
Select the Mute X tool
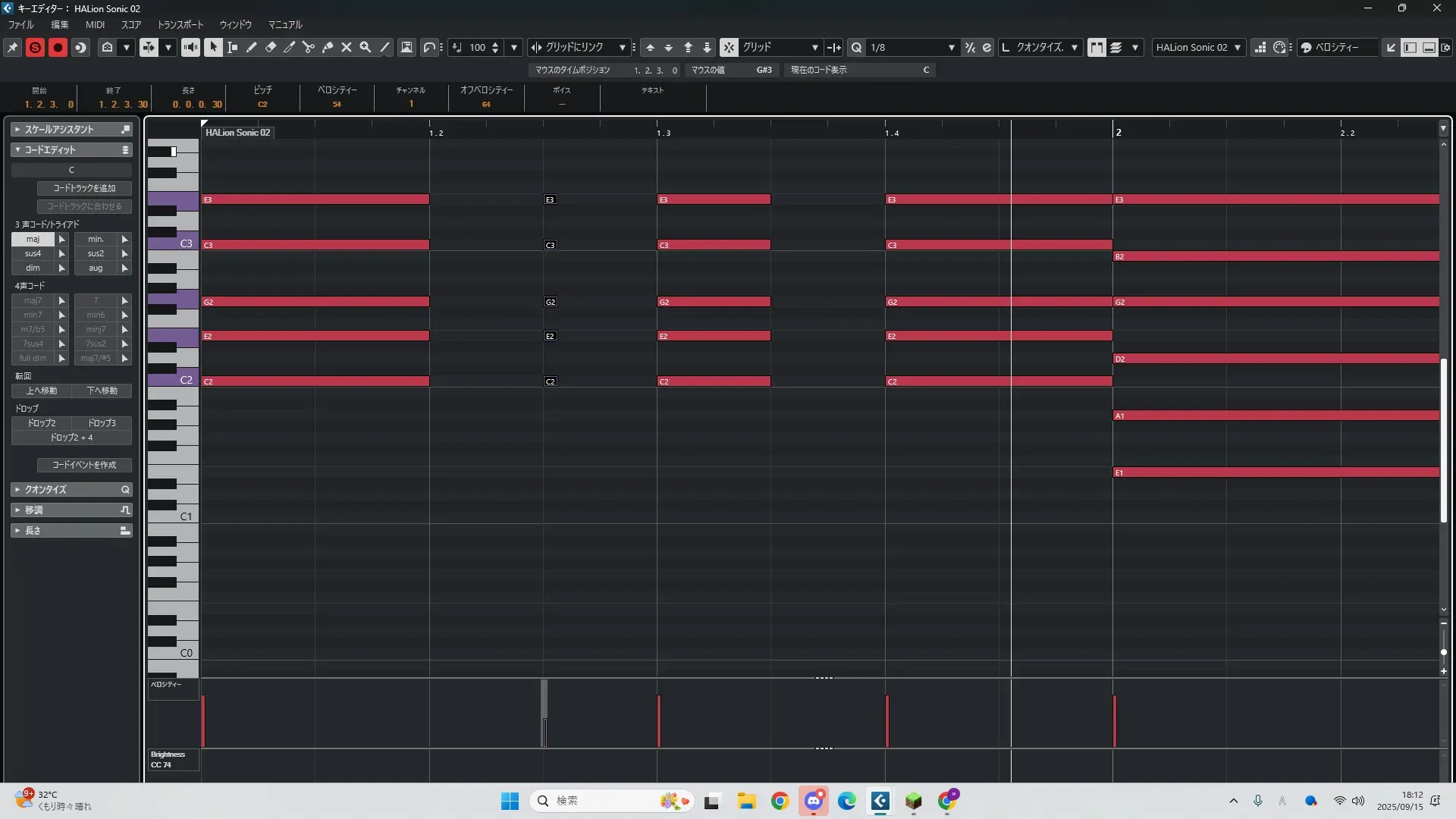tap(347, 47)
